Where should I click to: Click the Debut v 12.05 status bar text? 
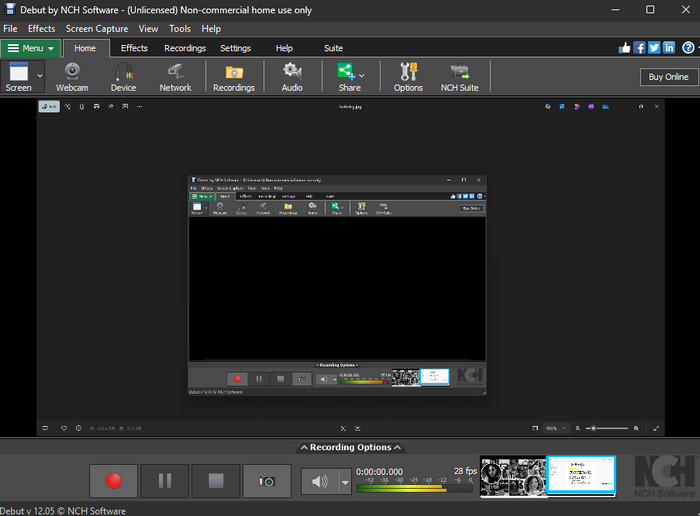tap(63, 511)
